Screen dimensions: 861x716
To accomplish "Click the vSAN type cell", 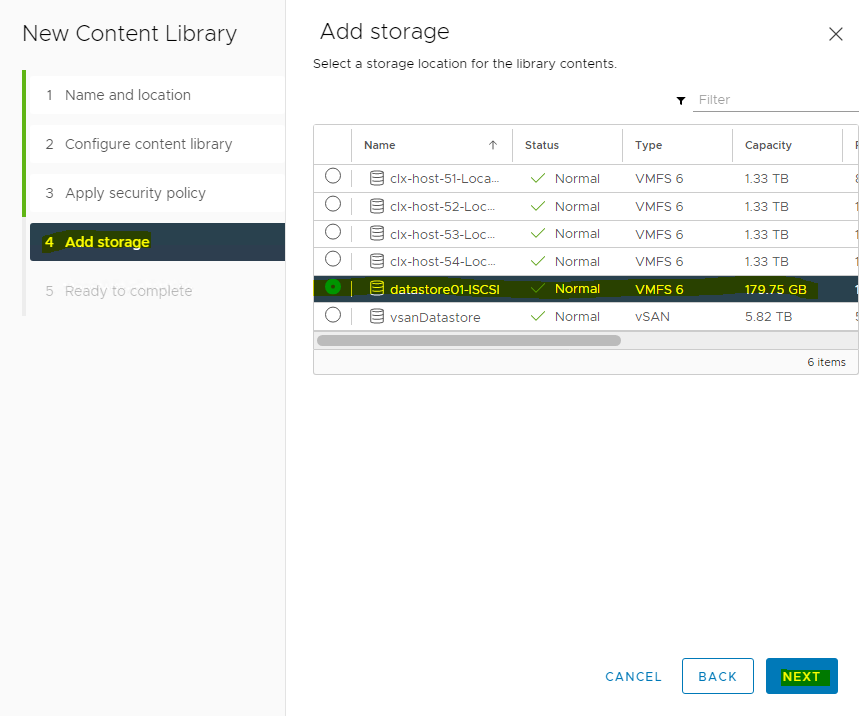I will pyautogui.click(x=652, y=316).
